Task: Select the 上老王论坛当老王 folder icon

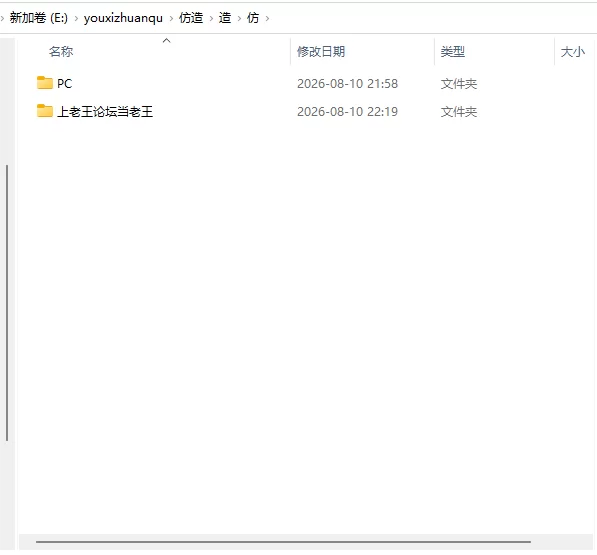Action: (45, 111)
